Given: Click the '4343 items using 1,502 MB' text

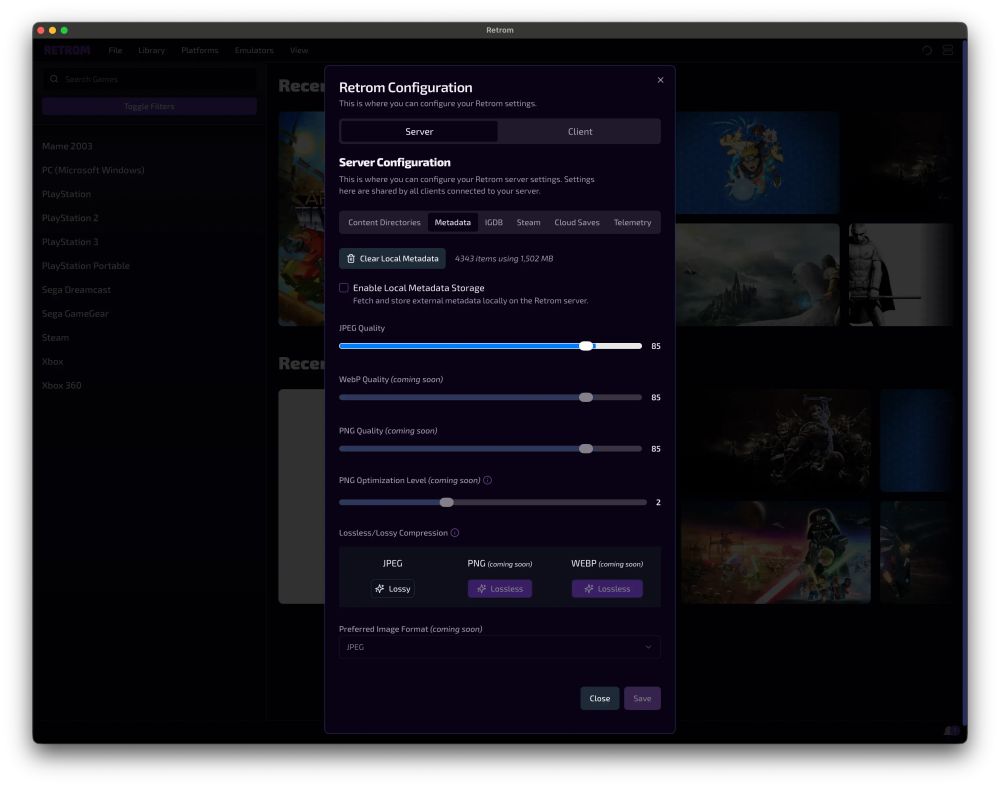Looking at the screenshot, I should 504,258.
